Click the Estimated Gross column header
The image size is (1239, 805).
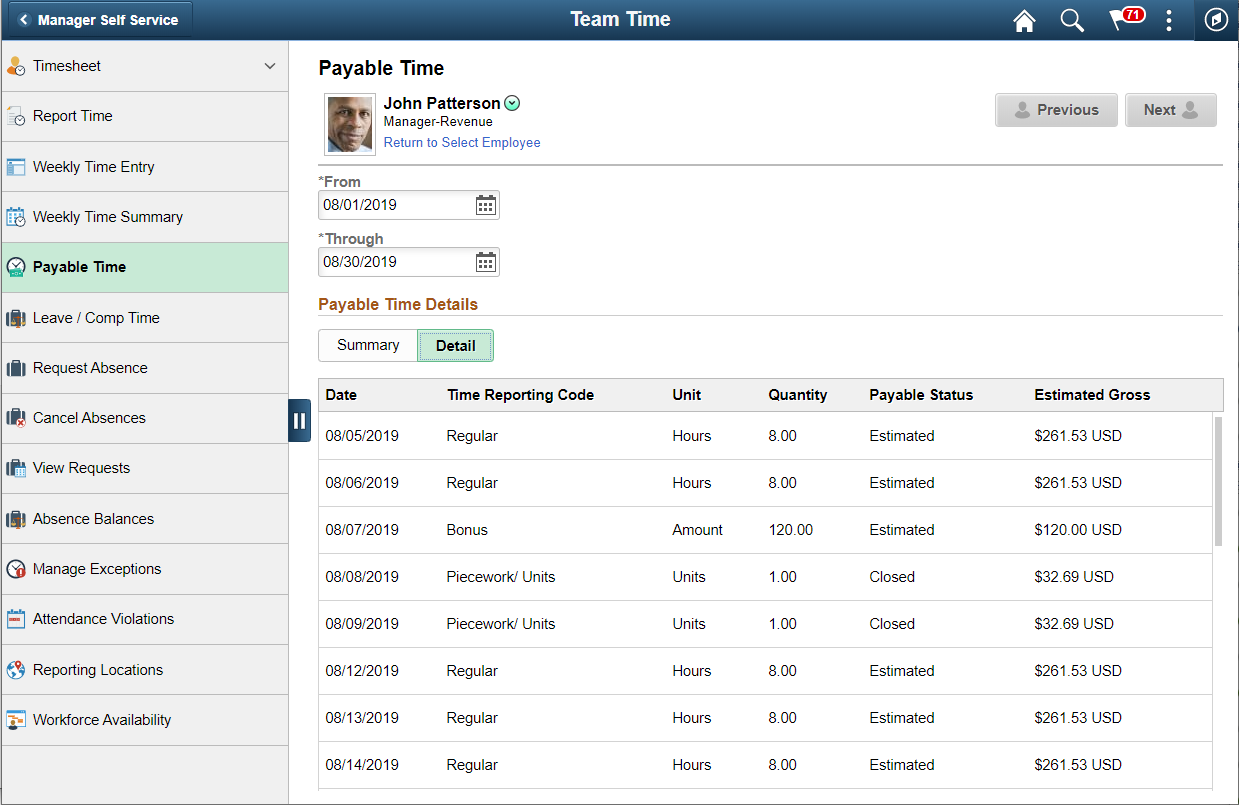(x=1092, y=395)
